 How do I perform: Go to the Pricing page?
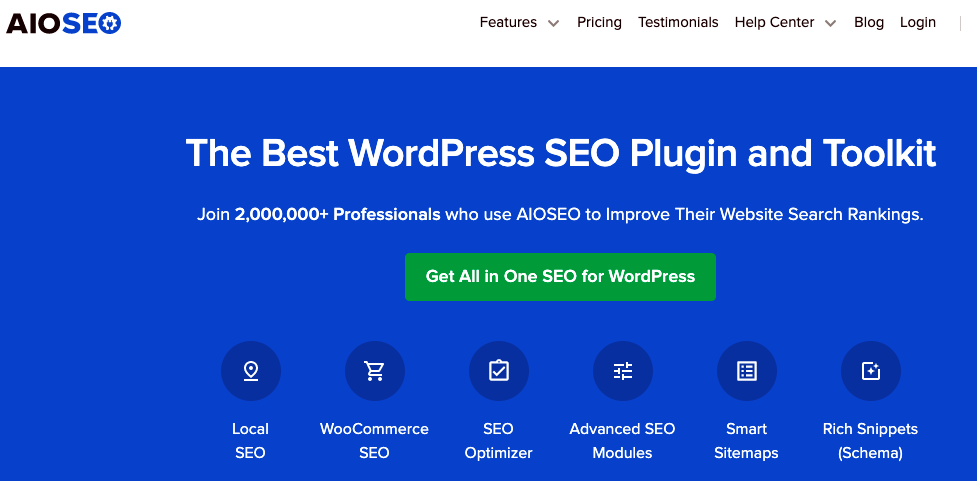click(x=599, y=22)
